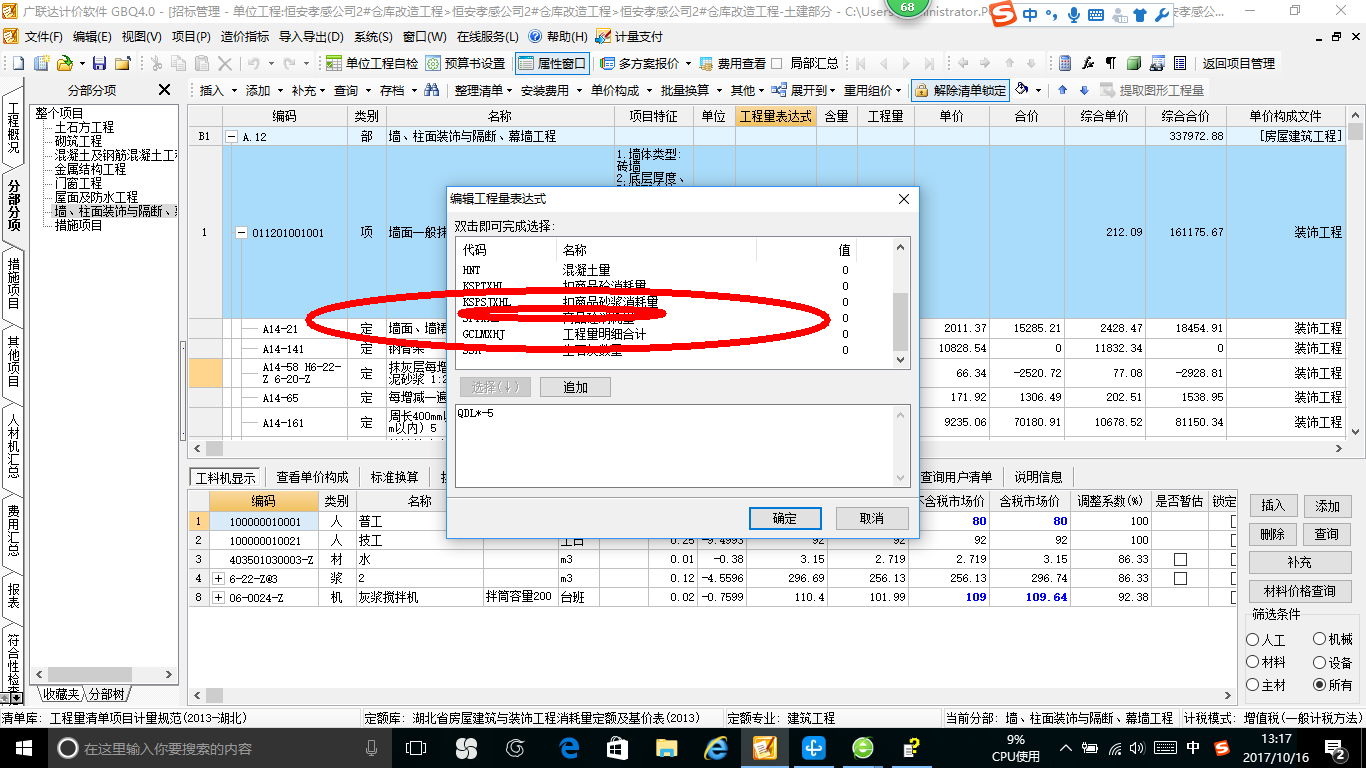Open the 添加 dropdown in toolbar
This screenshot has height=768, width=1366.
pyautogui.click(x=263, y=90)
